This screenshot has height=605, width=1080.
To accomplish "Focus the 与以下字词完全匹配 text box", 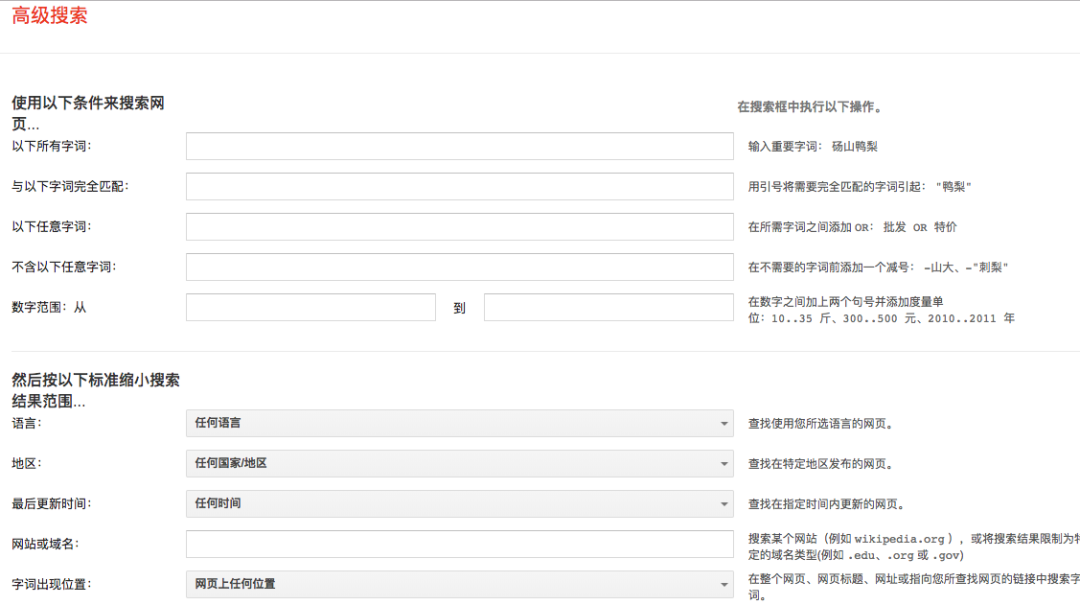I will click(x=459, y=186).
